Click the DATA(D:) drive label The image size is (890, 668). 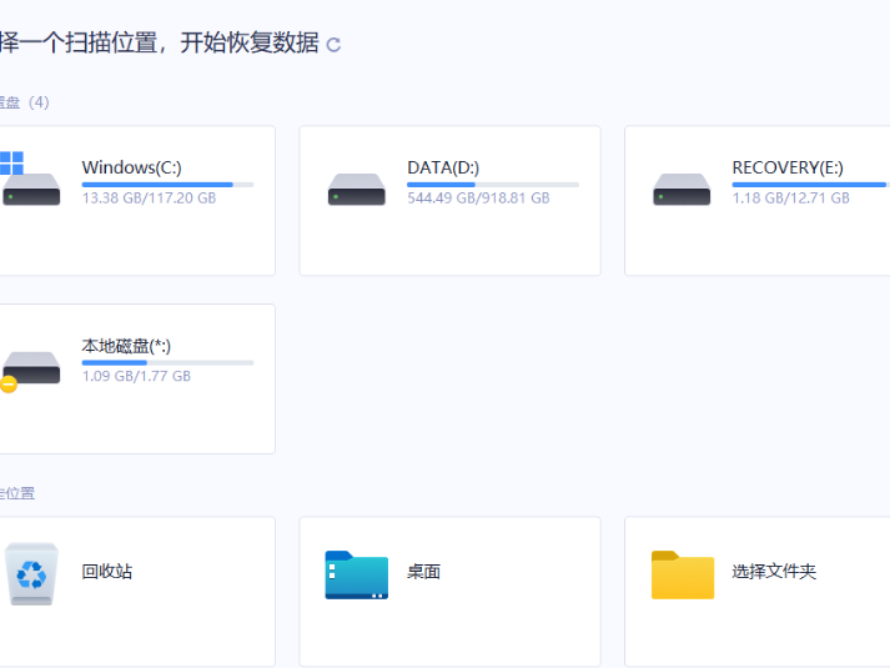443,167
